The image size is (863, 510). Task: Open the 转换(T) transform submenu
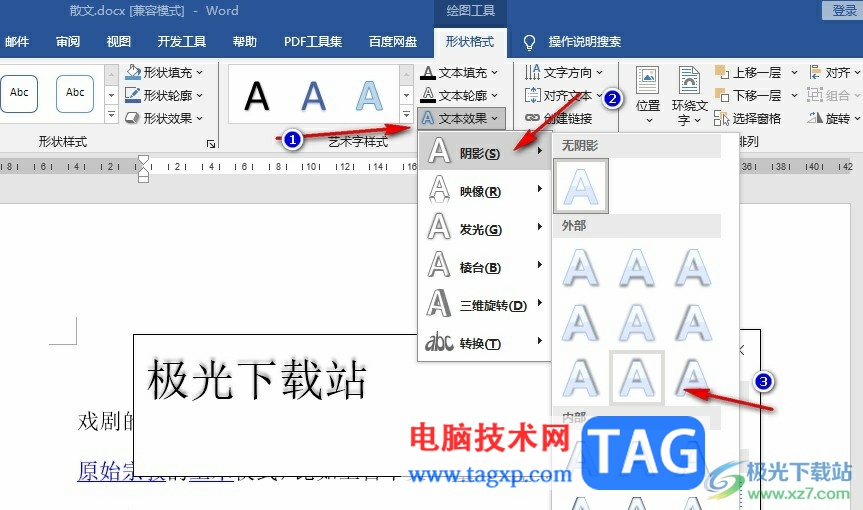(x=484, y=341)
